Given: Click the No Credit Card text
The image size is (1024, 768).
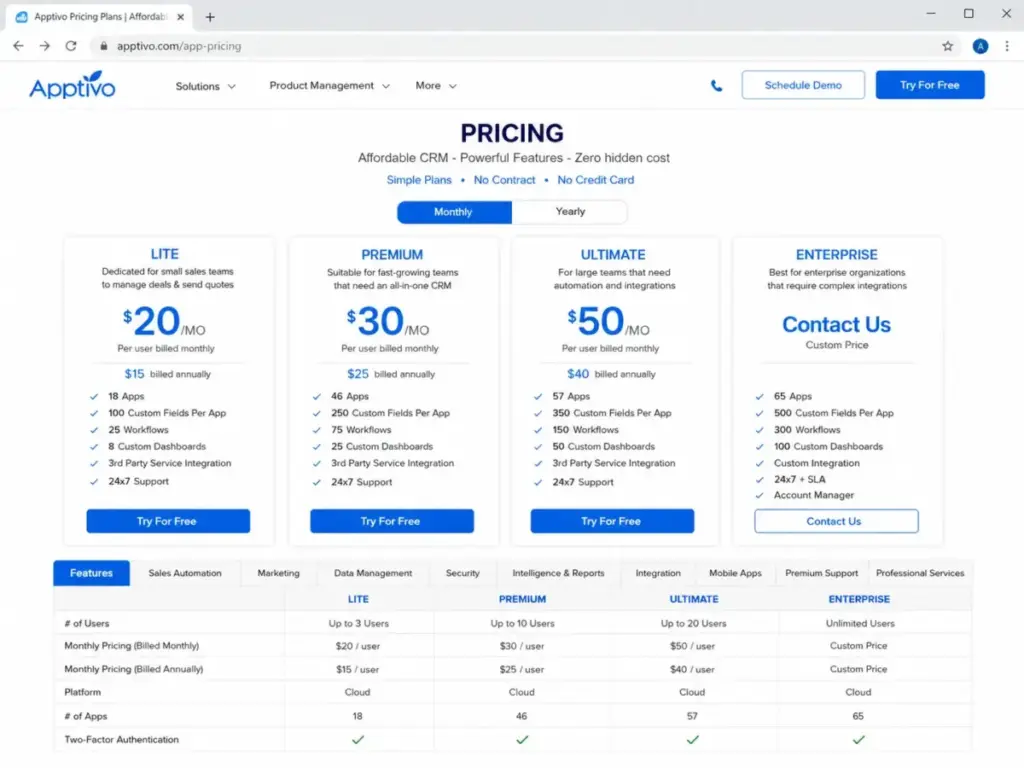Looking at the screenshot, I should [x=596, y=180].
